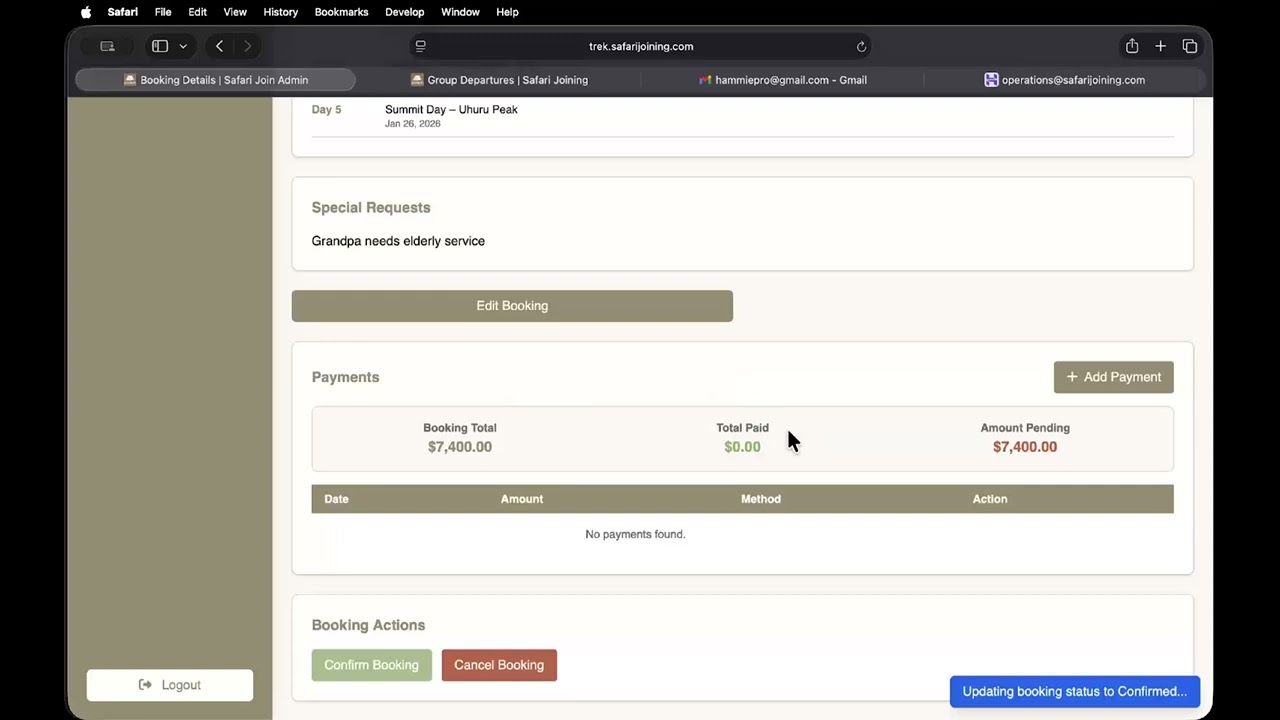Click the Confirm Booking button
Image resolution: width=1280 pixels, height=720 pixels.
[x=371, y=665]
